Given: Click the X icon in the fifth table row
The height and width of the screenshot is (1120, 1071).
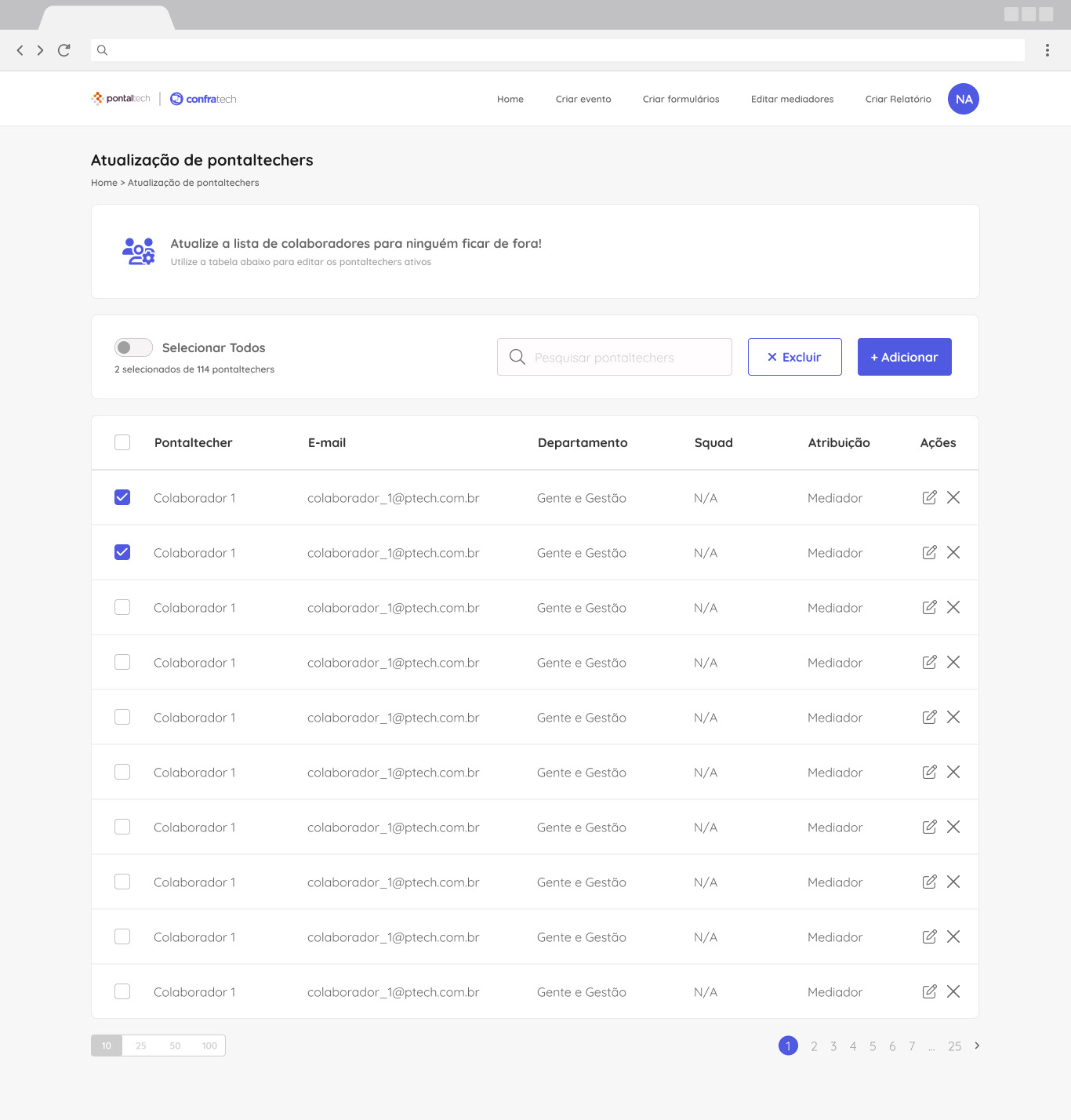Looking at the screenshot, I should click(953, 717).
